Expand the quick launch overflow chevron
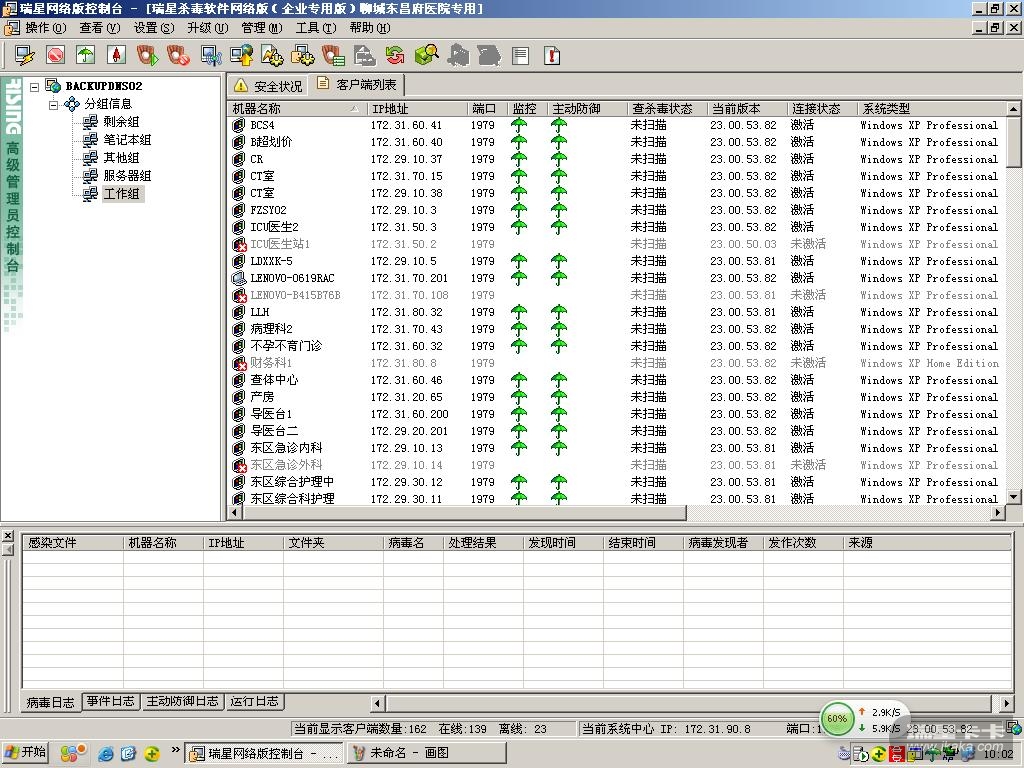This screenshot has height=768, width=1024. click(175, 750)
